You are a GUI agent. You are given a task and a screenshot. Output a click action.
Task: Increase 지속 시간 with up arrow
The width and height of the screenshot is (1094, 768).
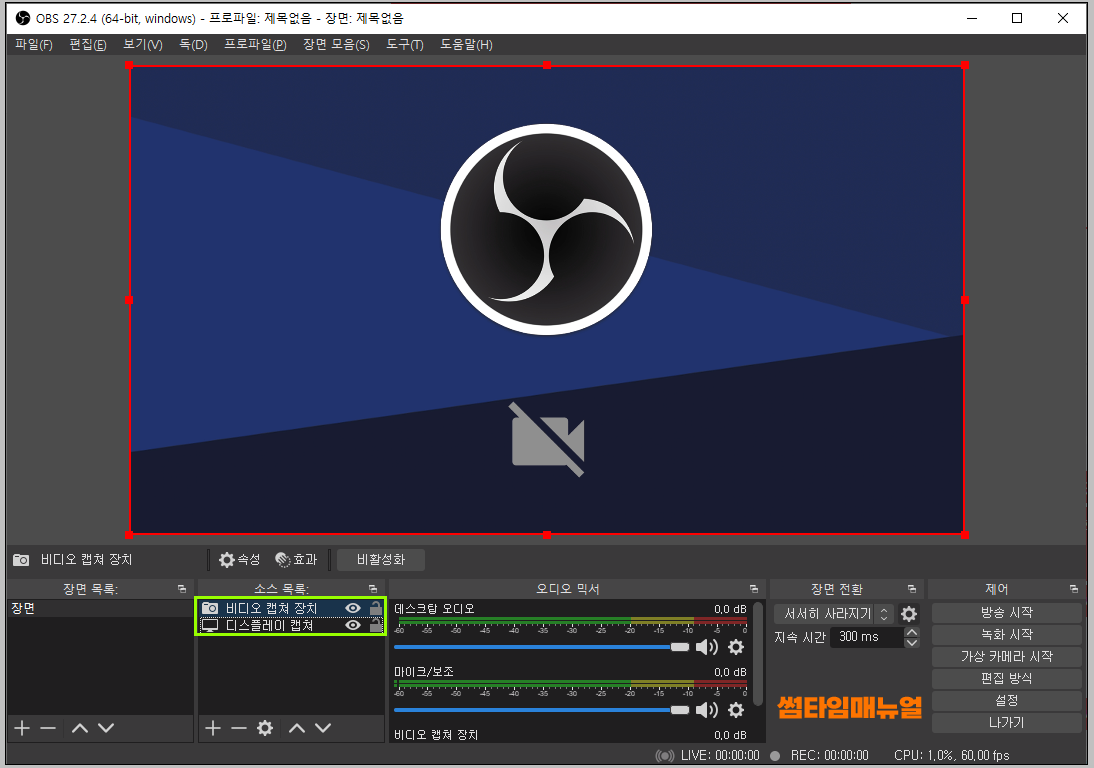coord(912,632)
